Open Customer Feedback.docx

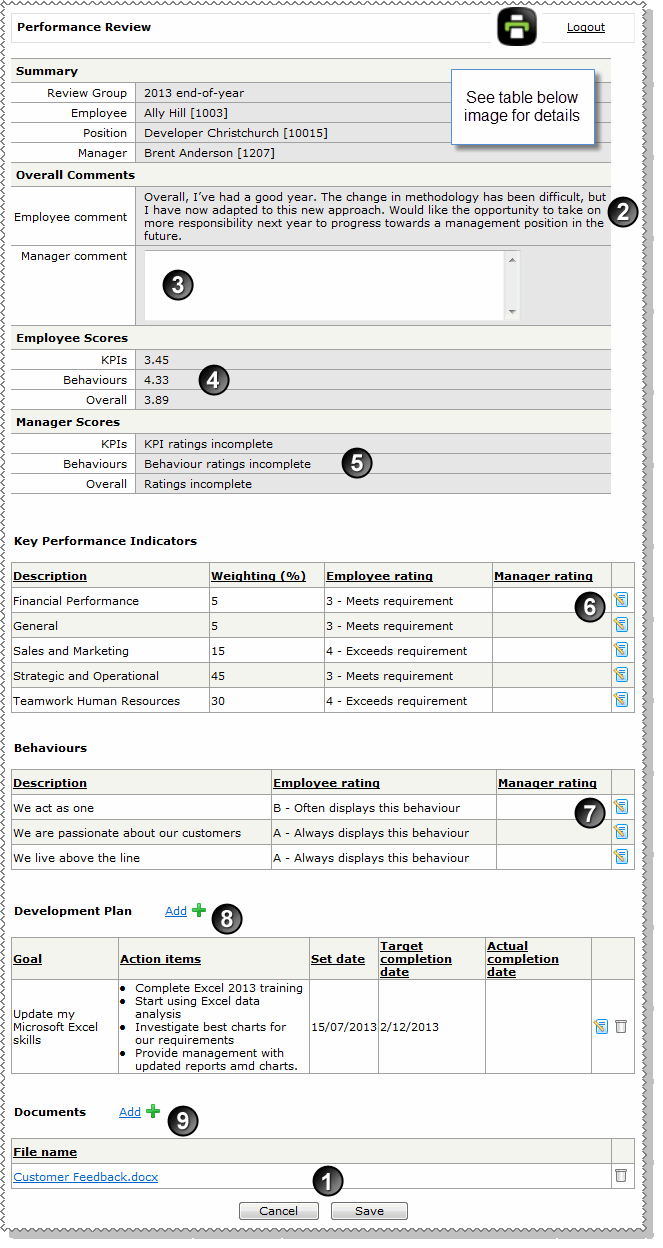coord(85,1177)
